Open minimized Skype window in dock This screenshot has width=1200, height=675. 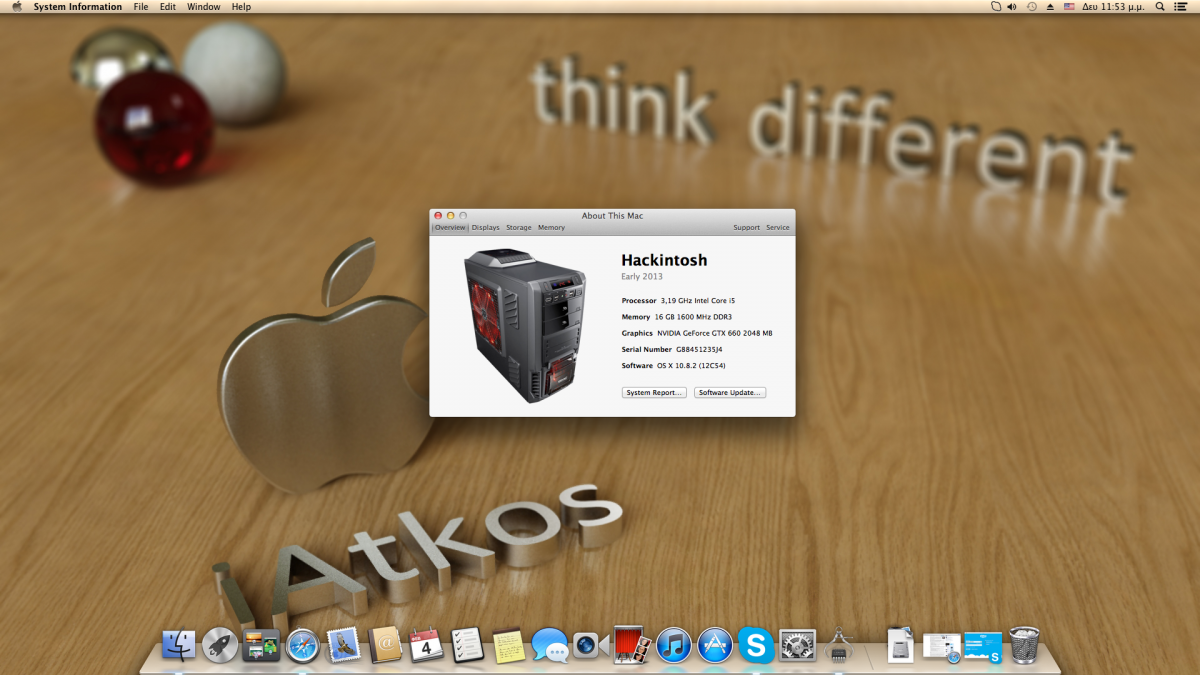click(x=983, y=647)
